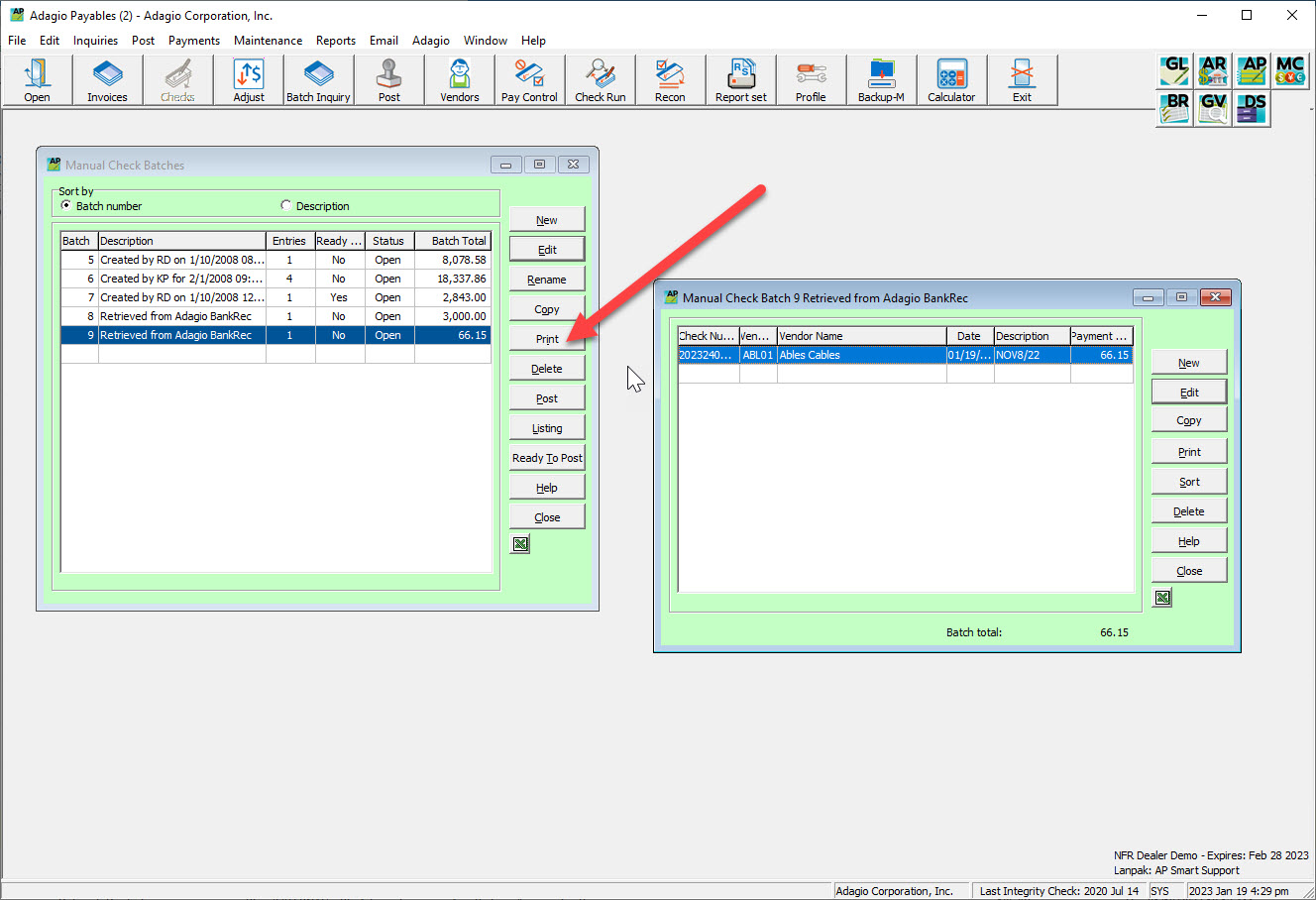Launch the Check Run tool
Viewport: 1316px width, 900px height.
click(600, 79)
